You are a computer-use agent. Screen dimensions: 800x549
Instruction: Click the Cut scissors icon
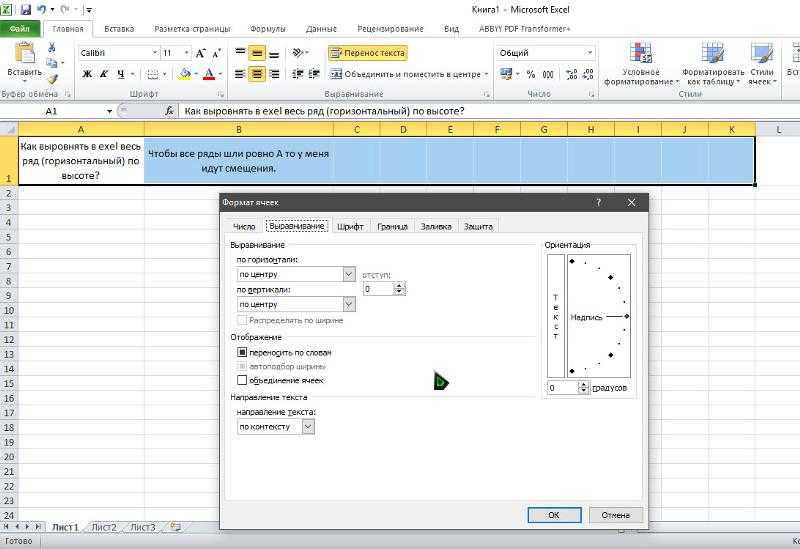point(52,47)
